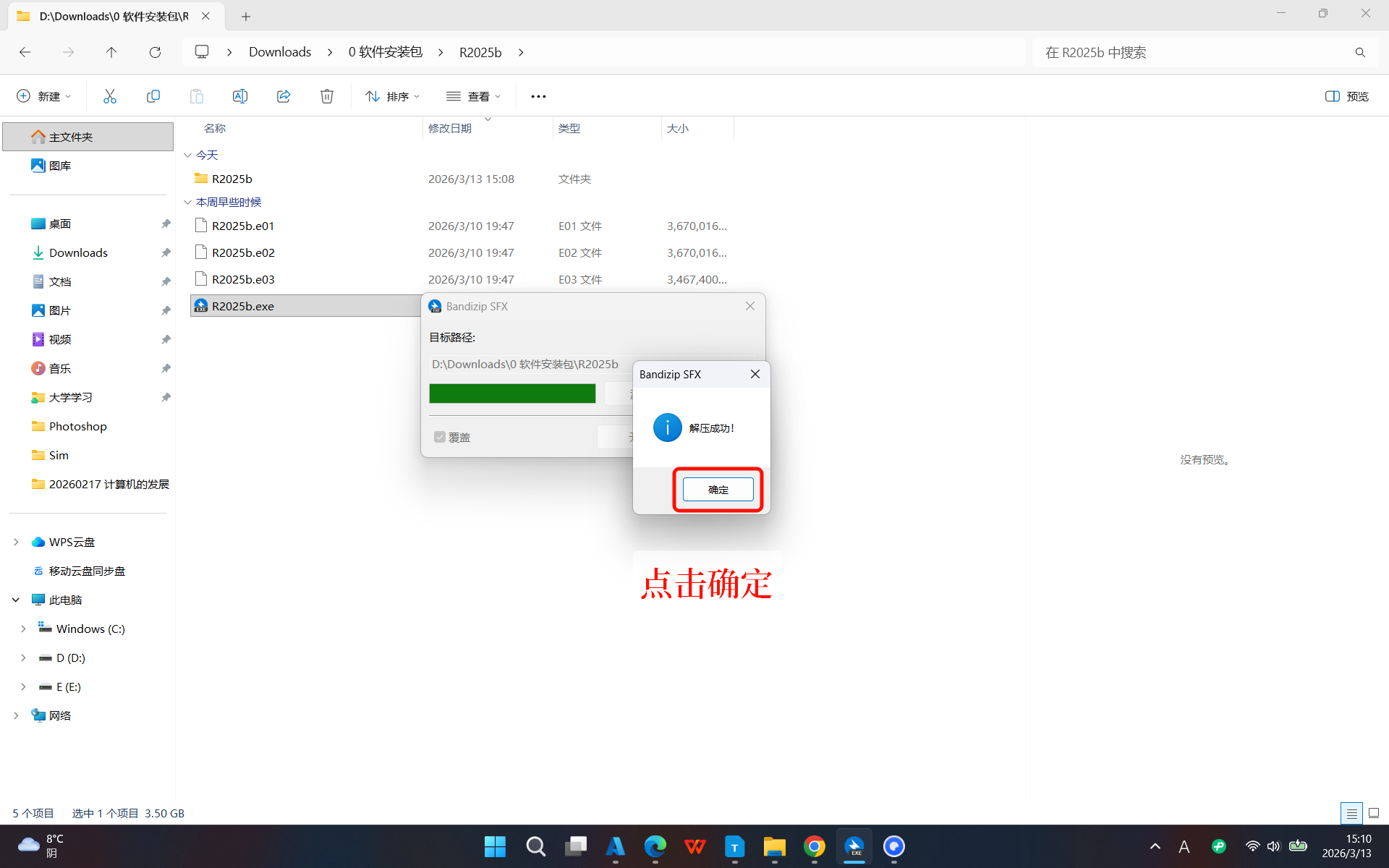1389x868 pixels.
Task: Open the 新建 new item menu
Action: [44, 96]
